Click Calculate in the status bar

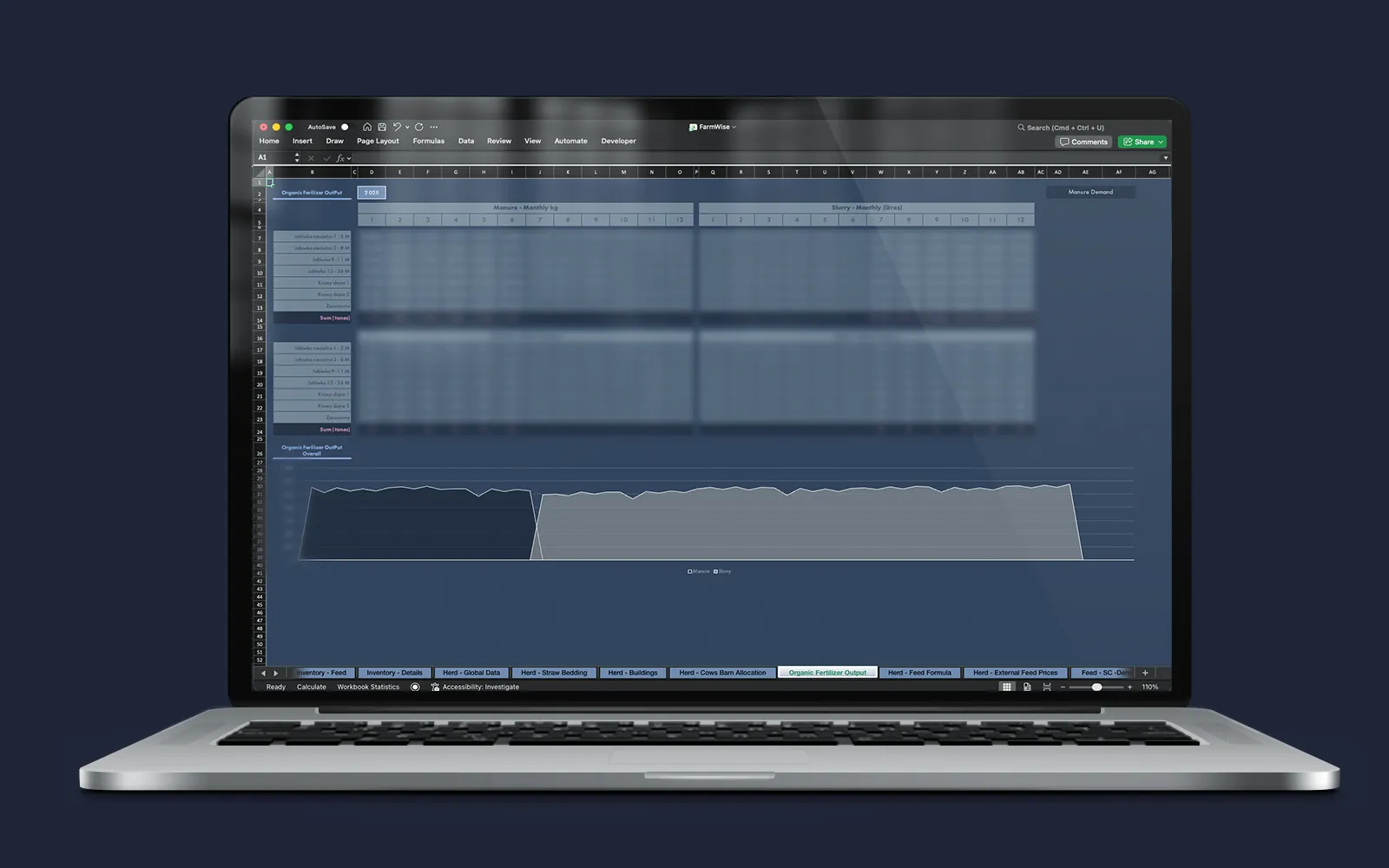[x=312, y=687]
